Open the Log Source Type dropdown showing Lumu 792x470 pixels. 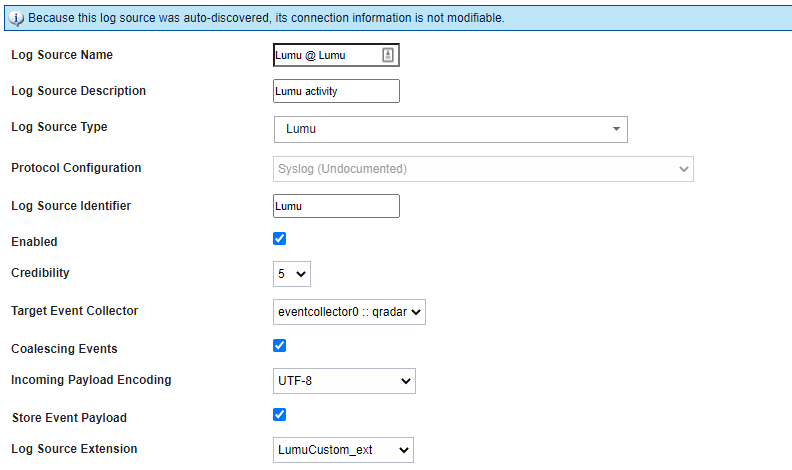coord(450,129)
